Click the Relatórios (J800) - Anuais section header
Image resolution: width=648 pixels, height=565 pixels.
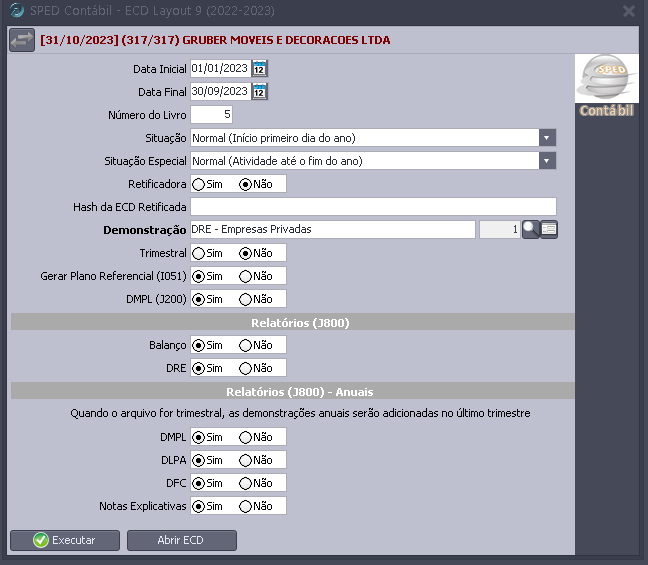click(293, 391)
